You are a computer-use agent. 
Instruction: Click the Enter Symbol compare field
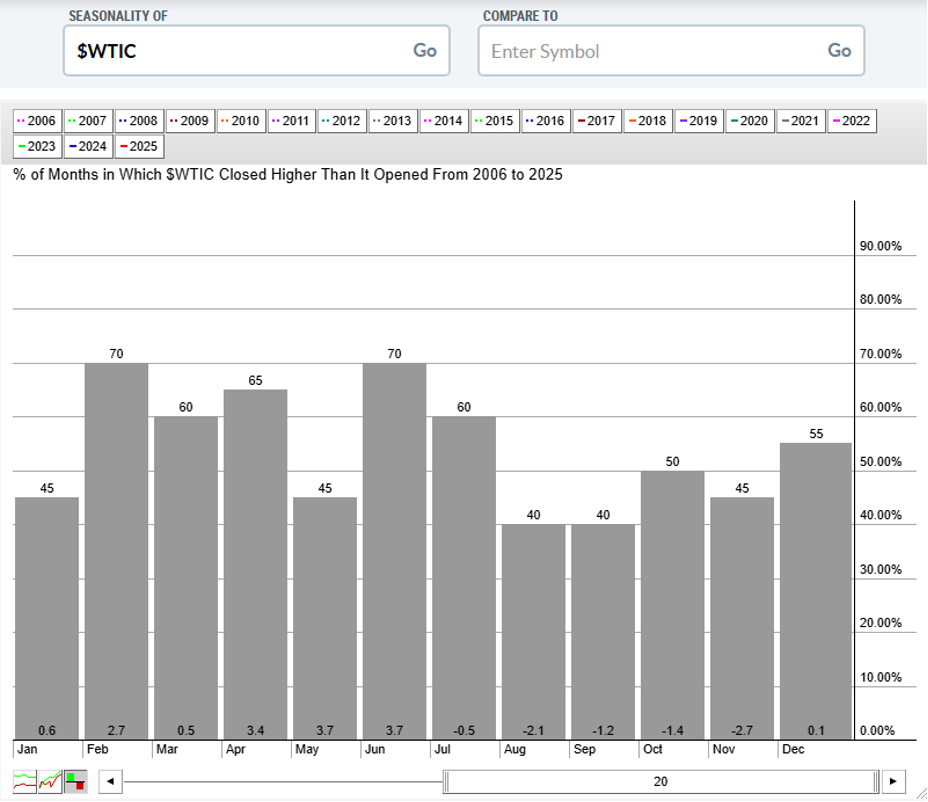coord(650,51)
